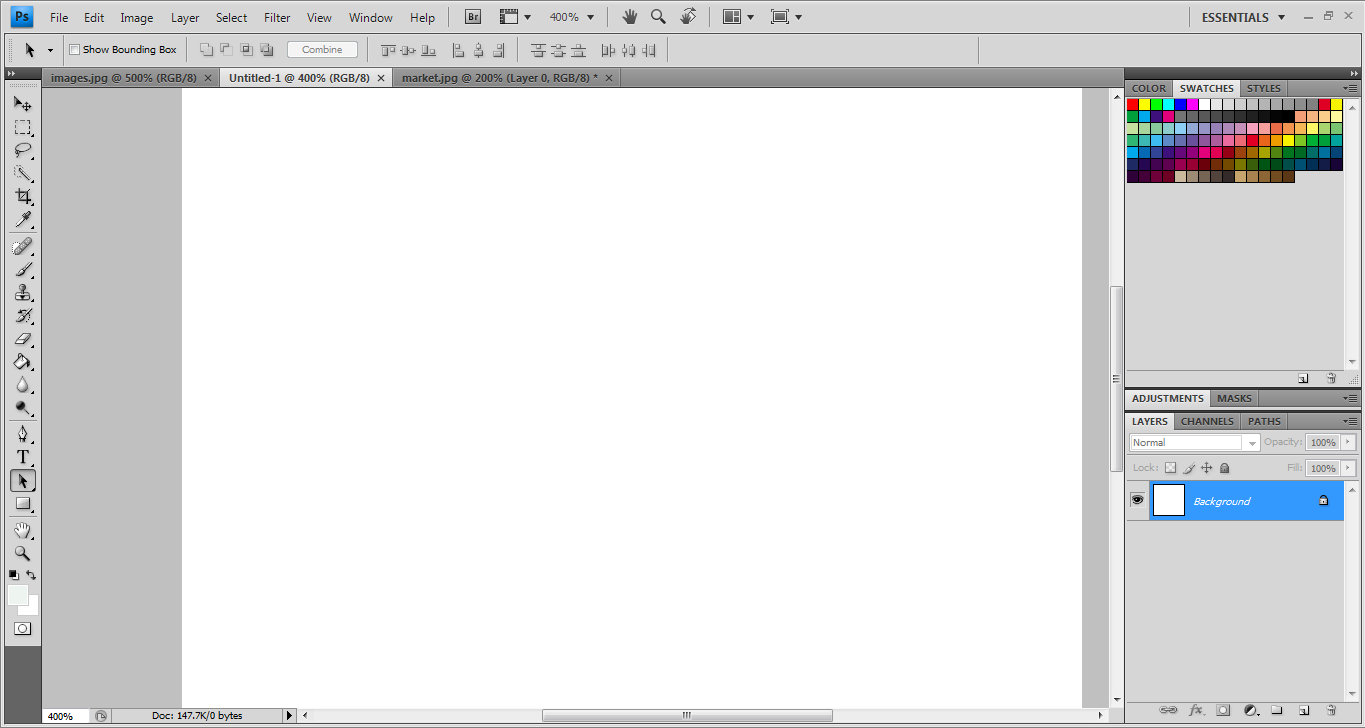
Task: Select the Lasso tool
Action: [x=23, y=150]
